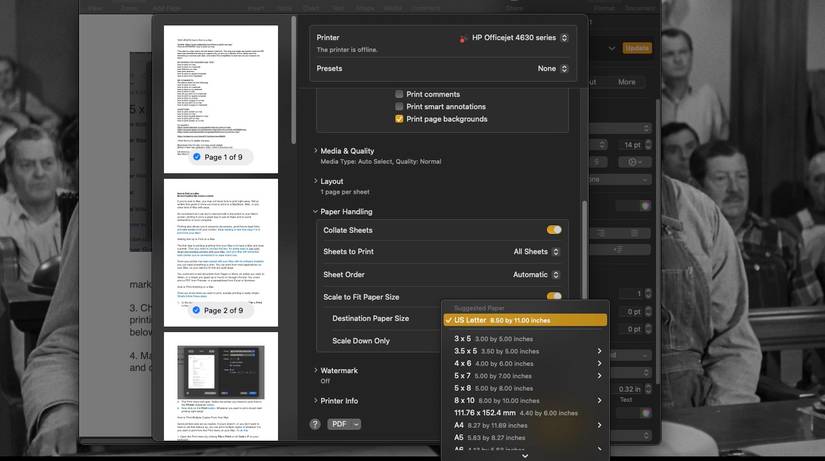Click the page preview scrollbar

pos(294,79)
